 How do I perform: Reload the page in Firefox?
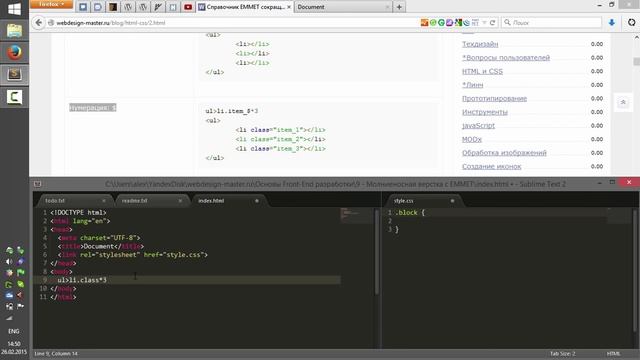[493, 23]
